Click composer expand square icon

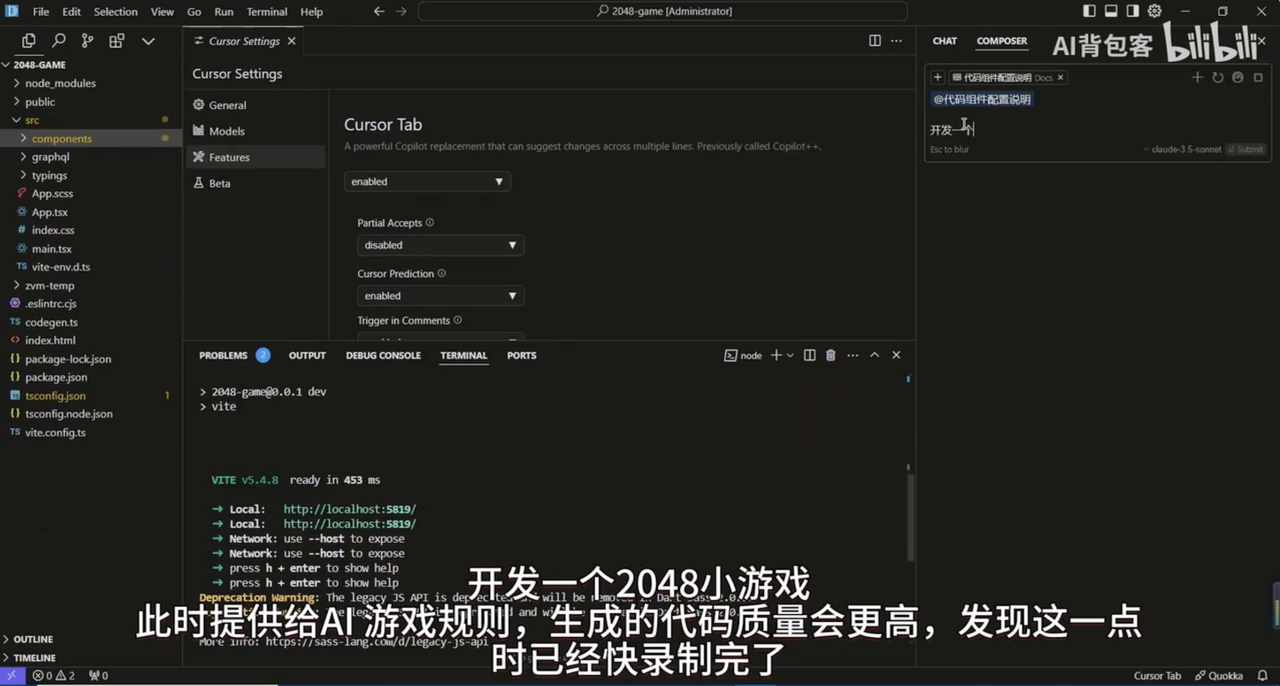point(1259,78)
